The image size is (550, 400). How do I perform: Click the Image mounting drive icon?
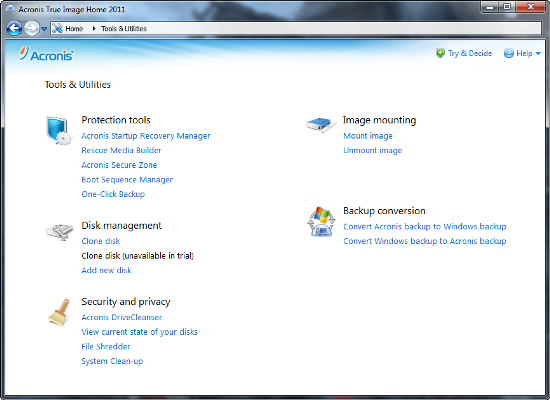320,125
